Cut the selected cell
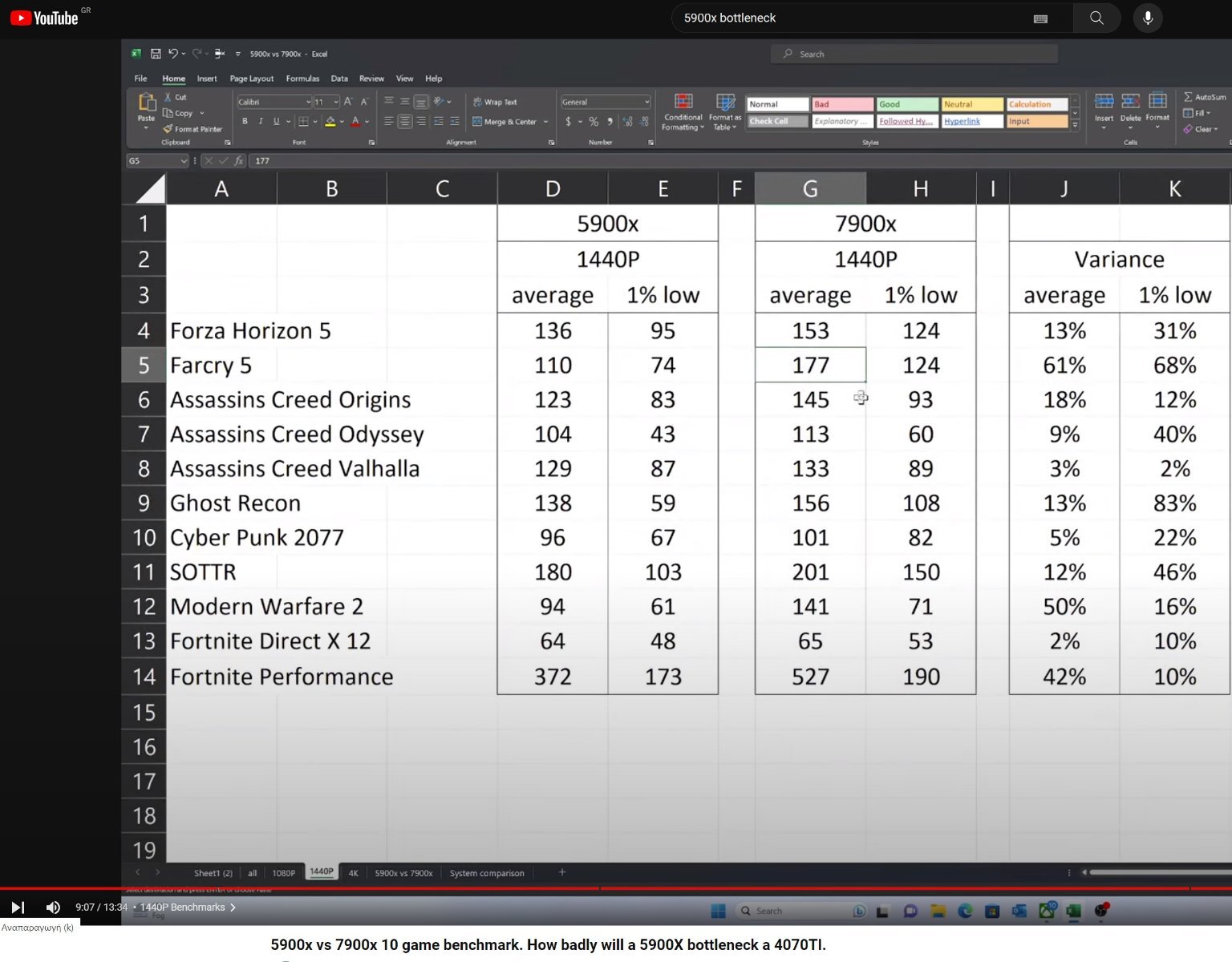This screenshot has height=962, width=1232. click(175, 97)
